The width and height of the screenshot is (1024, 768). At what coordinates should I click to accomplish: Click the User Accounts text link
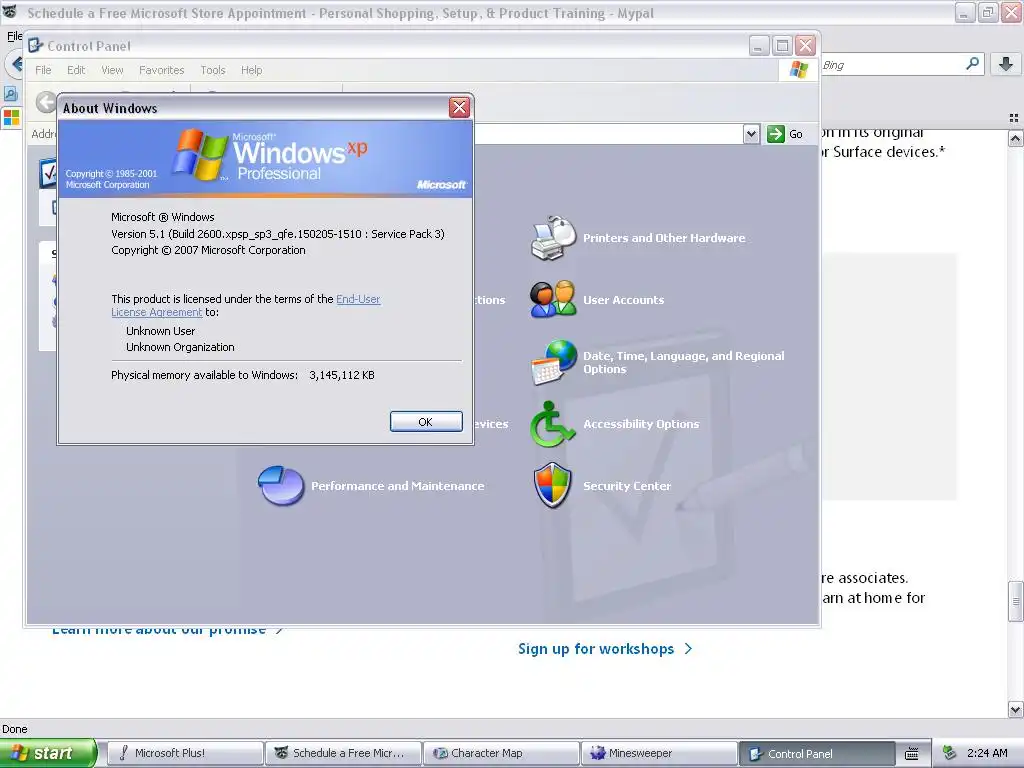(624, 300)
